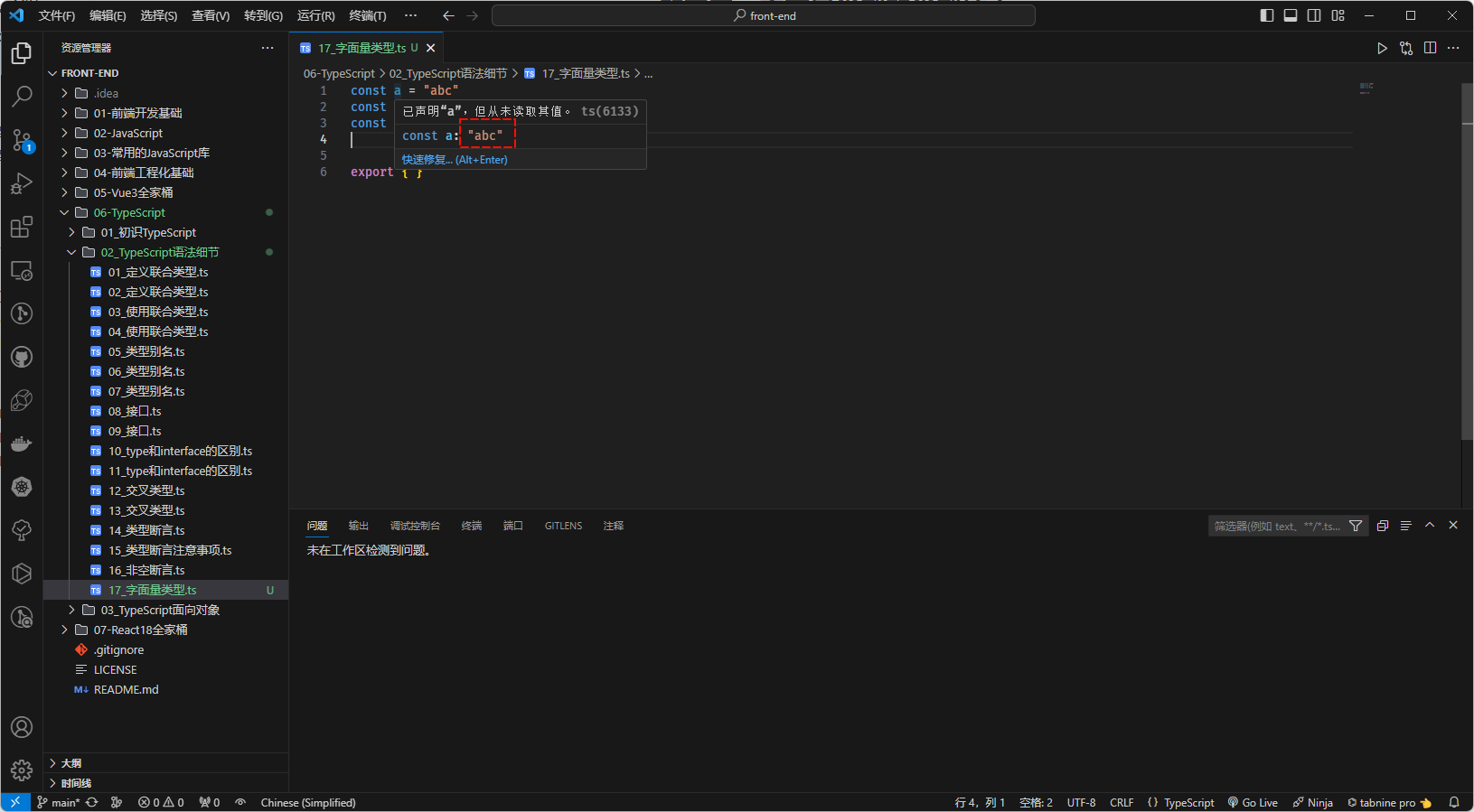
Task: Open the Run and Debug view
Action: 22,183
